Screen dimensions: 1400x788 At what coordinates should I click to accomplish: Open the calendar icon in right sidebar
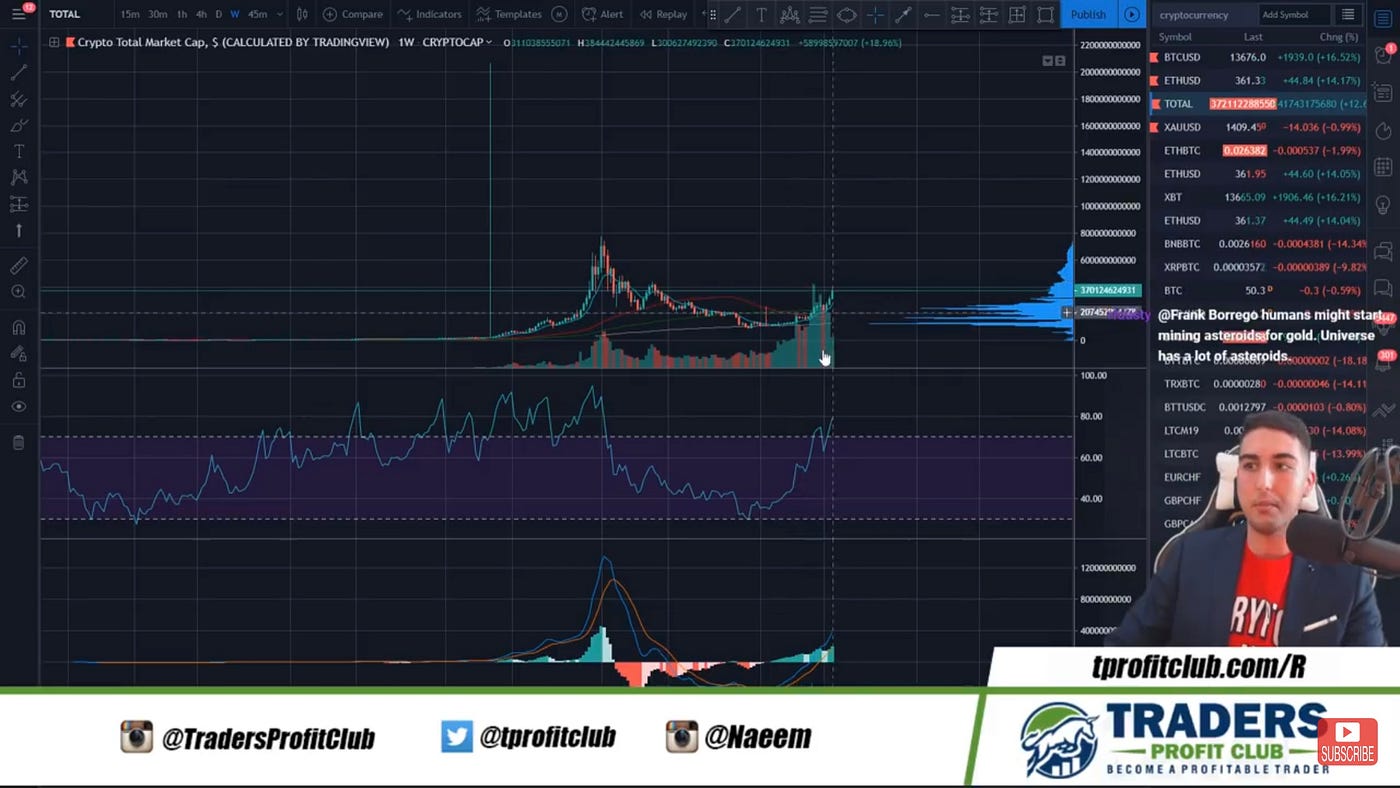point(1383,167)
